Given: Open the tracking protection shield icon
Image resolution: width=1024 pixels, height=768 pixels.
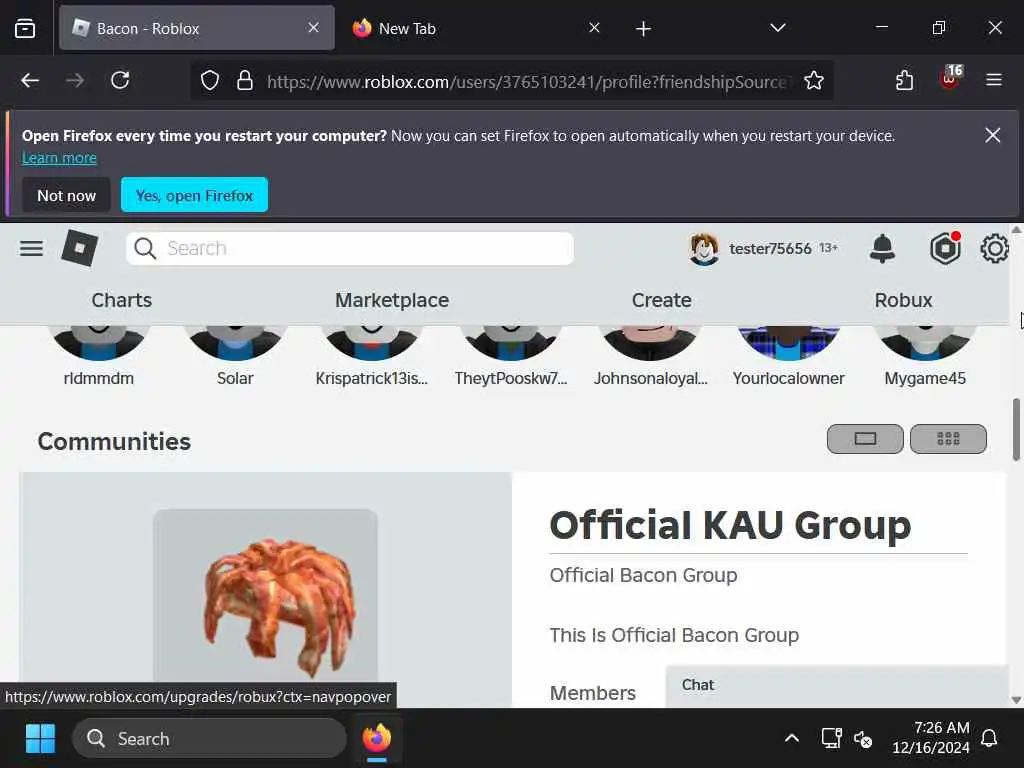Looking at the screenshot, I should point(210,80).
